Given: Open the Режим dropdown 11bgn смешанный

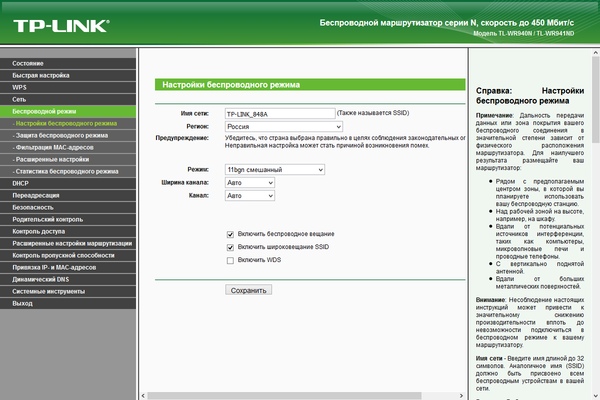Looking at the screenshot, I should (275, 170).
